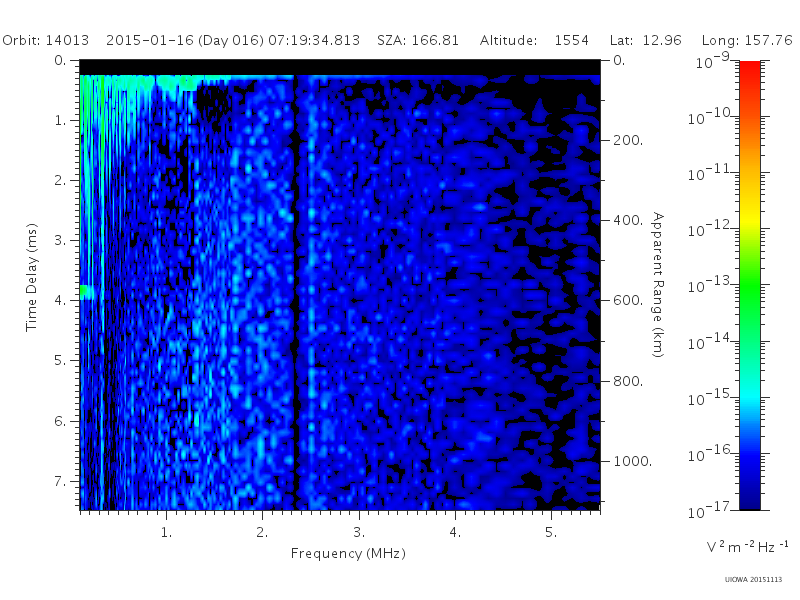
Task: Click the Orbit: 14013 header text
Action: [x=45, y=40]
